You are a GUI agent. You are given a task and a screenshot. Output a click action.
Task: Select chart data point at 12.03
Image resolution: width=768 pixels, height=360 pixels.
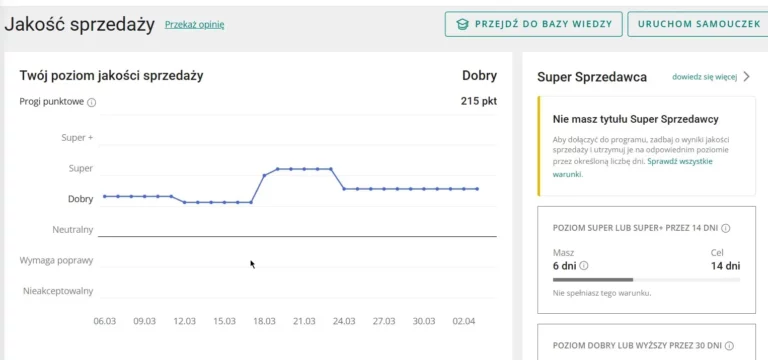pos(185,202)
